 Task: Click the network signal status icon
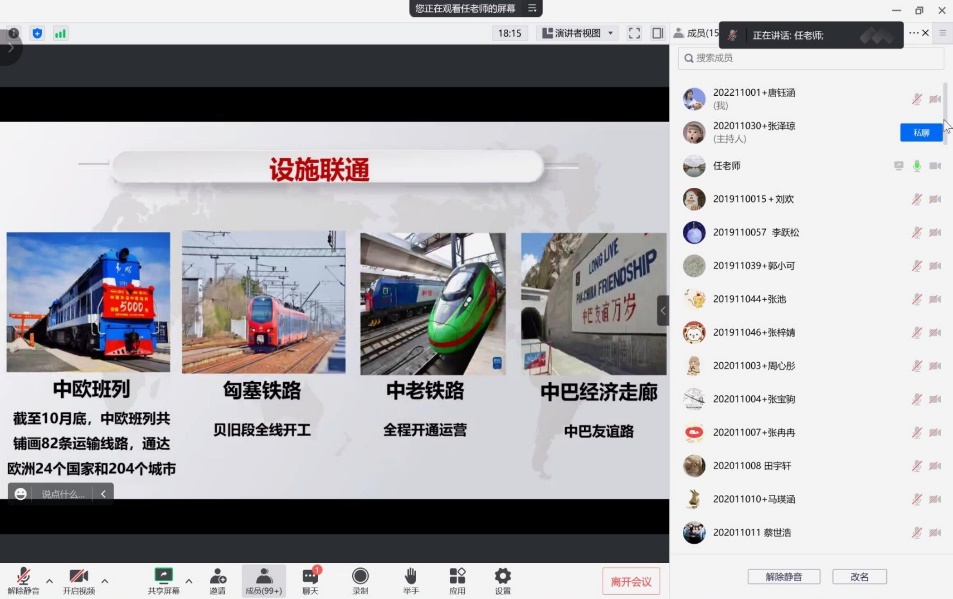coord(61,33)
